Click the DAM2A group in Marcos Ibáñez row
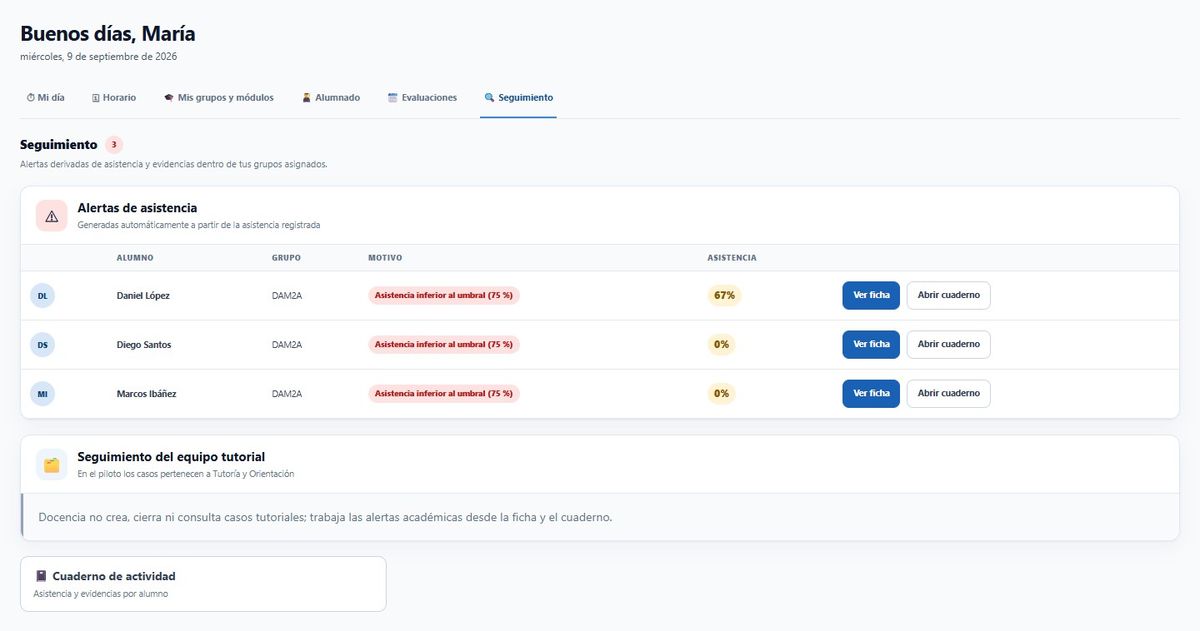Screen dimensions: 1200x631 287,394
